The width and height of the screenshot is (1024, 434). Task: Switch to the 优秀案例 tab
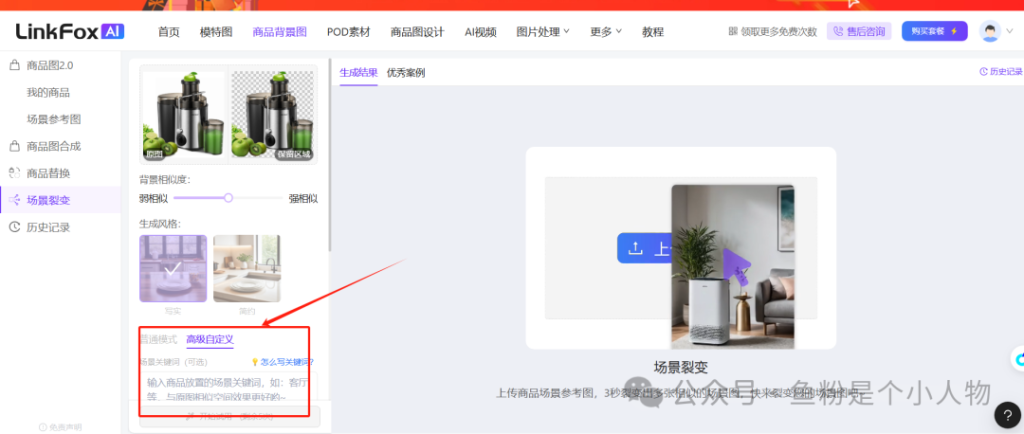pos(406,73)
